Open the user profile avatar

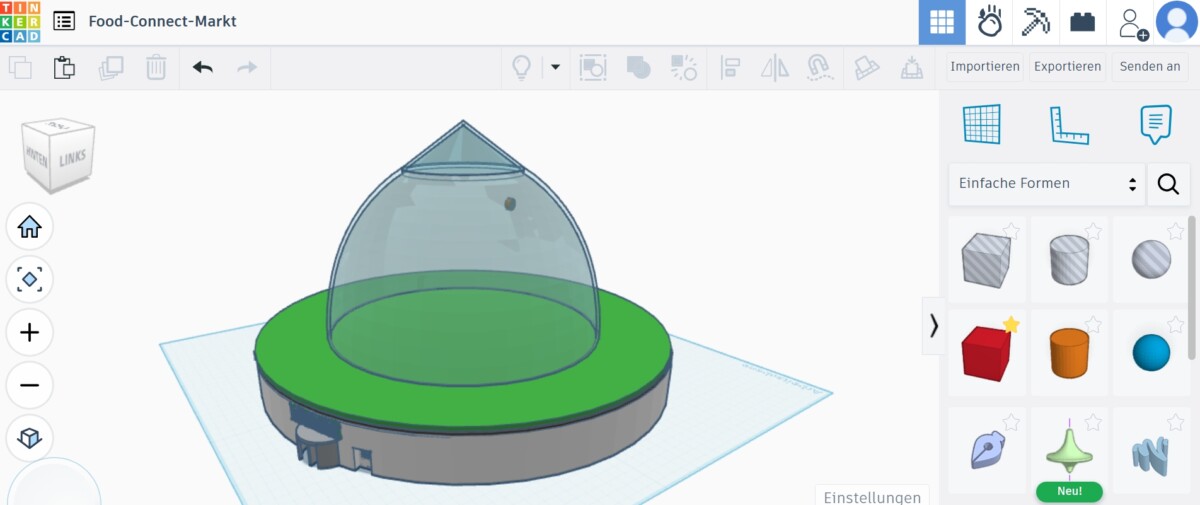[1177, 22]
